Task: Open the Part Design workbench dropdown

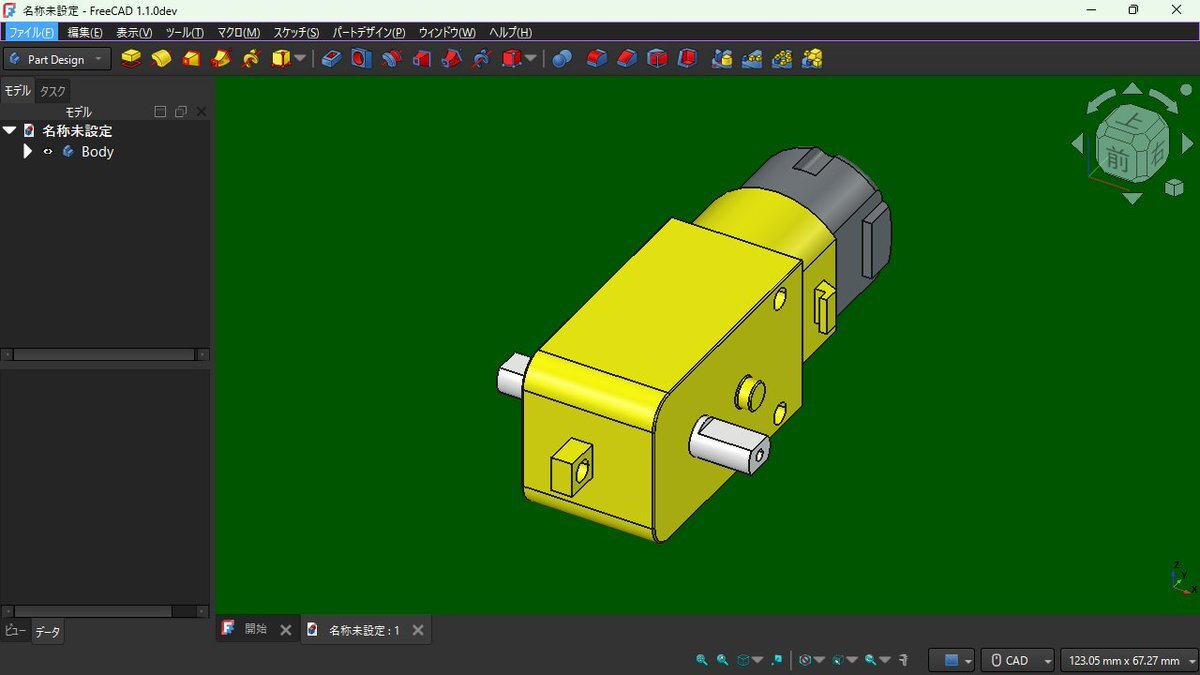Action: 57,60
